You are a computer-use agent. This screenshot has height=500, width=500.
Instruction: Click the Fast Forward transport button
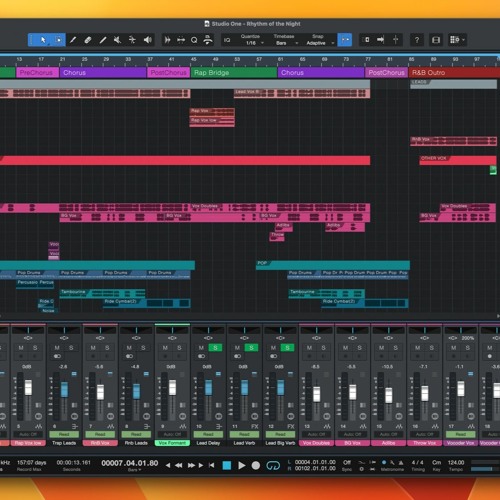[x=191, y=465]
